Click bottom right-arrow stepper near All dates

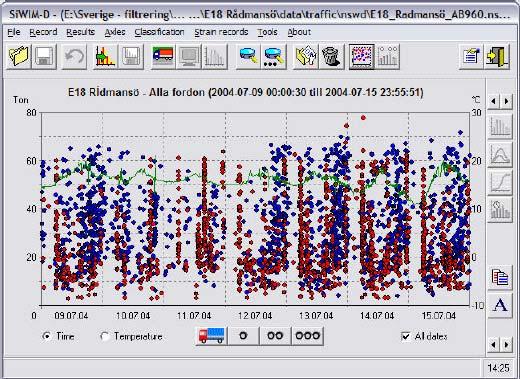click(507, 344)
